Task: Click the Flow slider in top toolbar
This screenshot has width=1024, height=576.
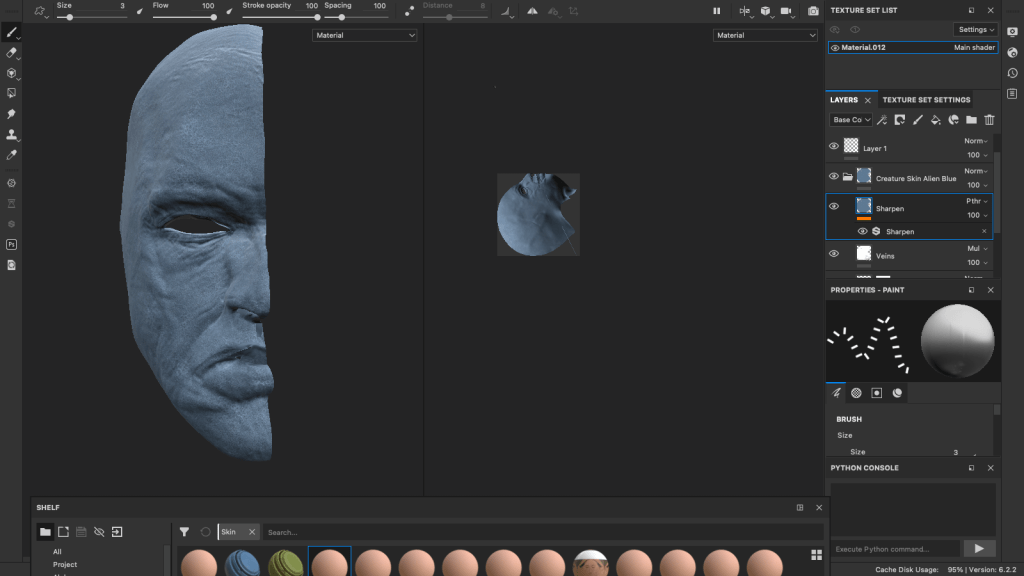Action: [x=185, y=17]
